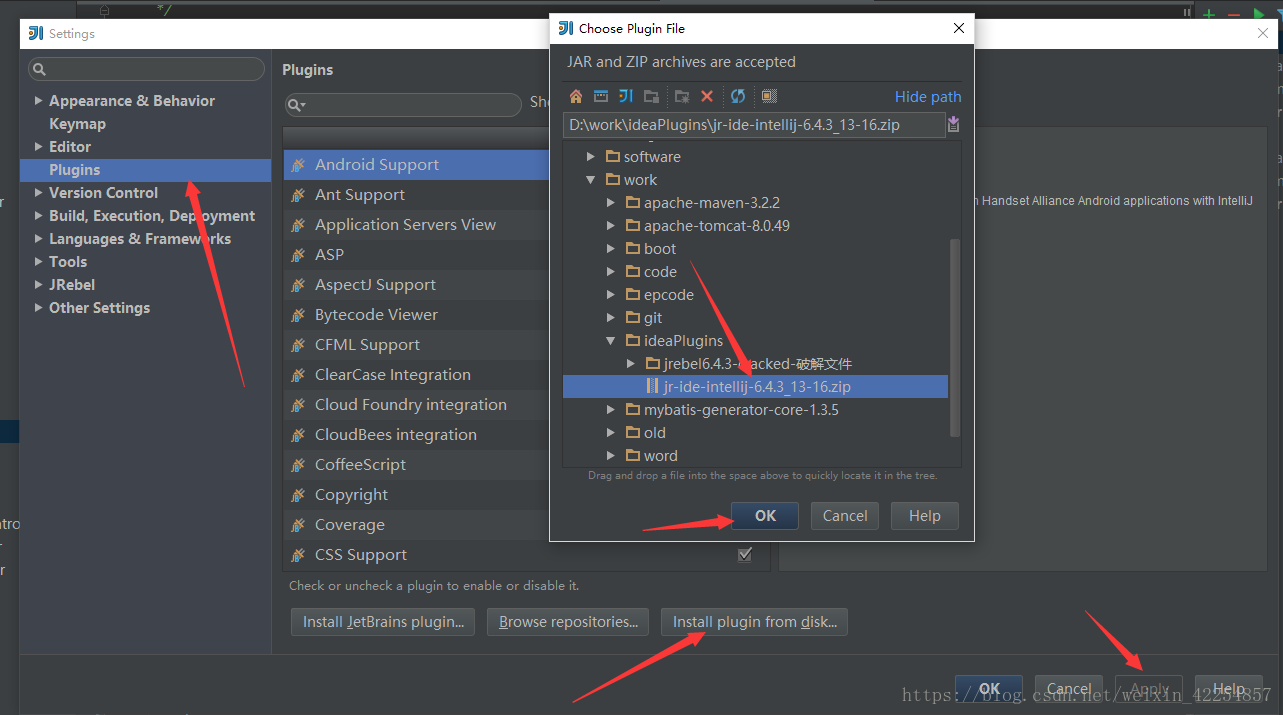Jump to the IDEA project directory icon
Image resolution: width=1283 pixels, height=715 pixels.
626,96
